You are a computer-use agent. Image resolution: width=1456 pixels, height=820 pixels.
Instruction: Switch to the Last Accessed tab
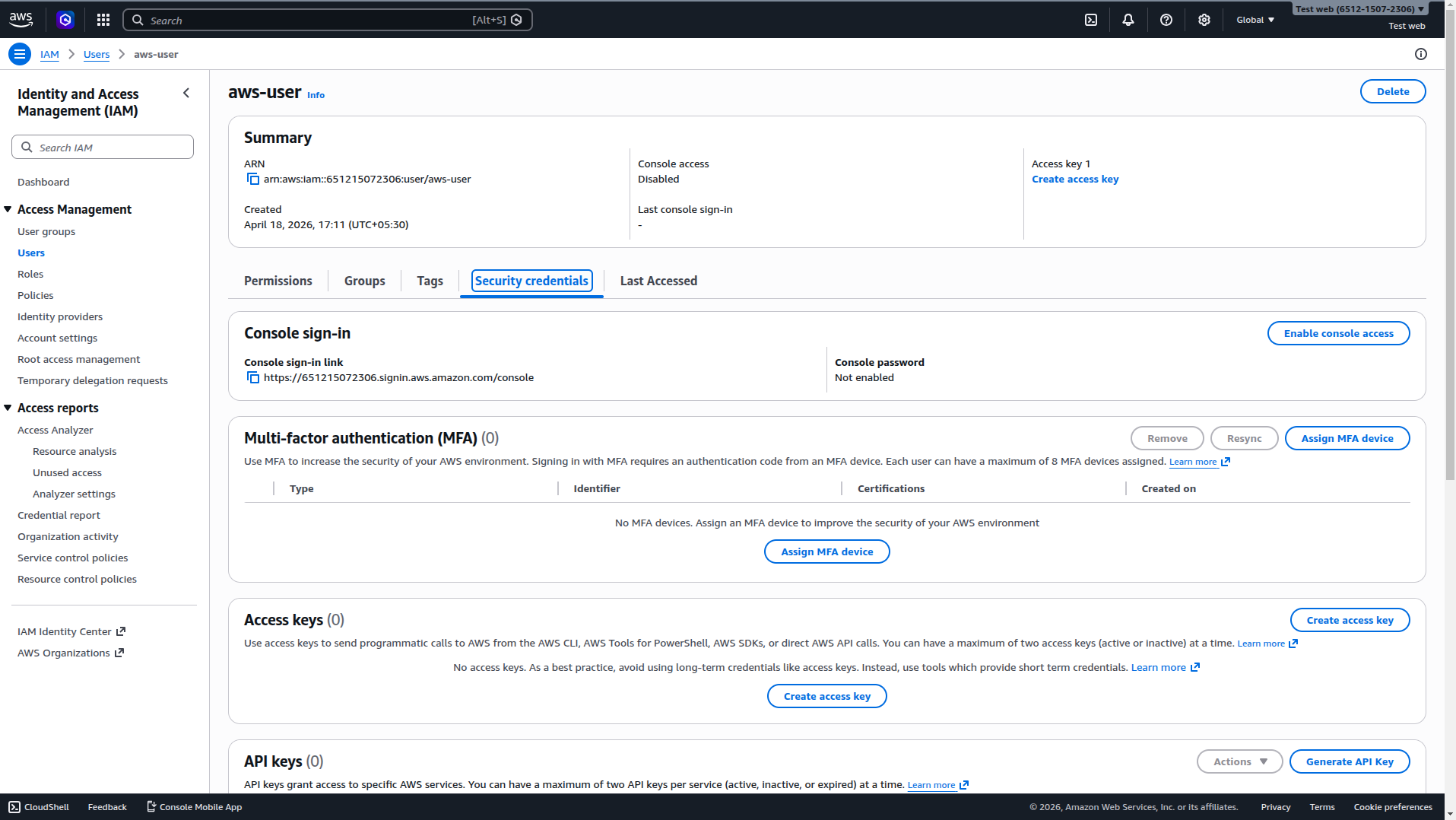pyautogui.click(x=658, y=281)
